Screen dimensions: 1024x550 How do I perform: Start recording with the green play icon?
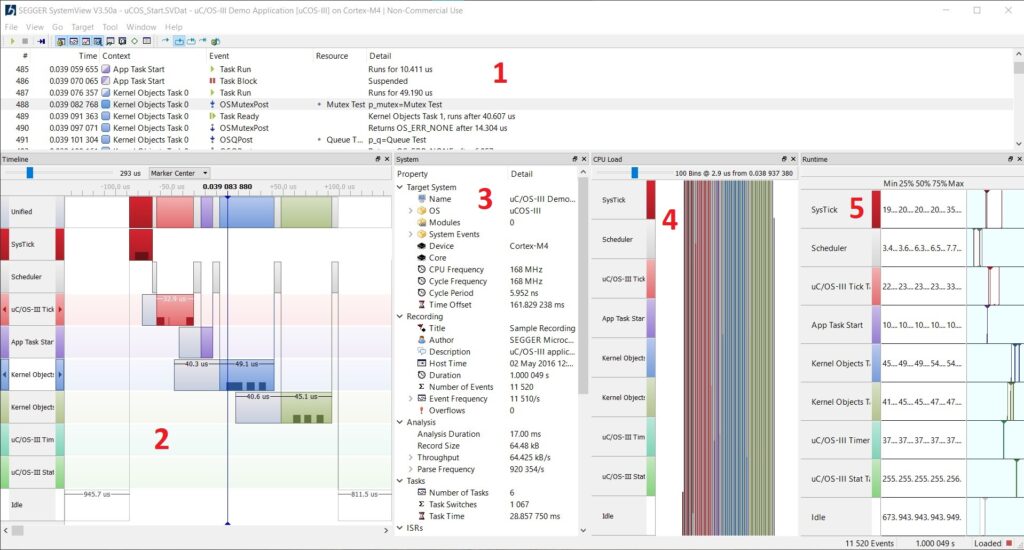click(x=12, y=41)
